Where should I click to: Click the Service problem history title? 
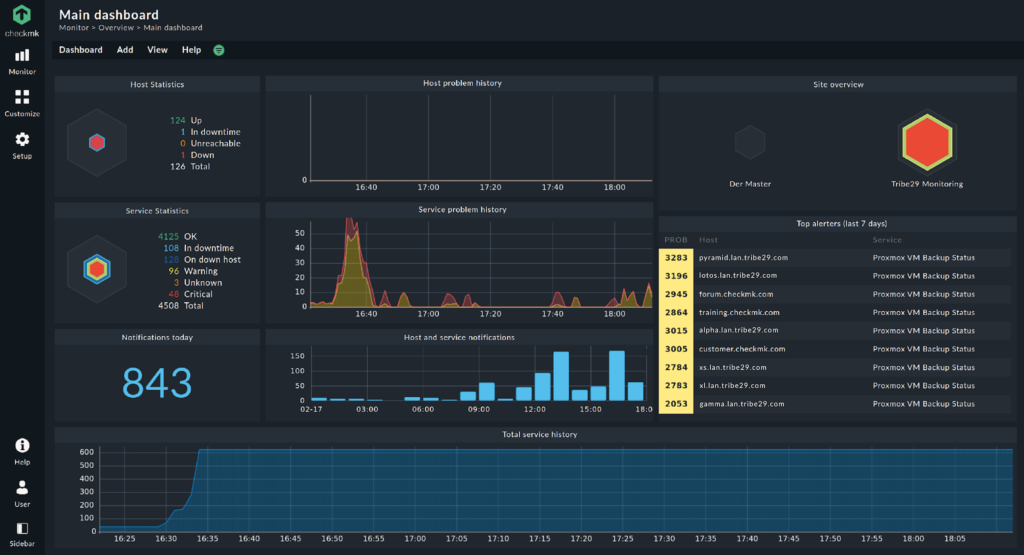pyautogui.click(x=462, y=210)
